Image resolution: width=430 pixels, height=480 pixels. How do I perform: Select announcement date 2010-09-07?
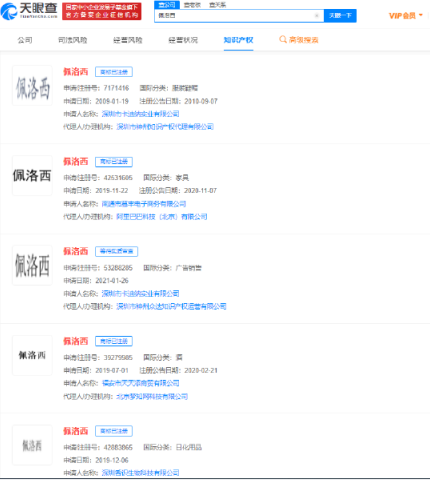coord(201,101)
